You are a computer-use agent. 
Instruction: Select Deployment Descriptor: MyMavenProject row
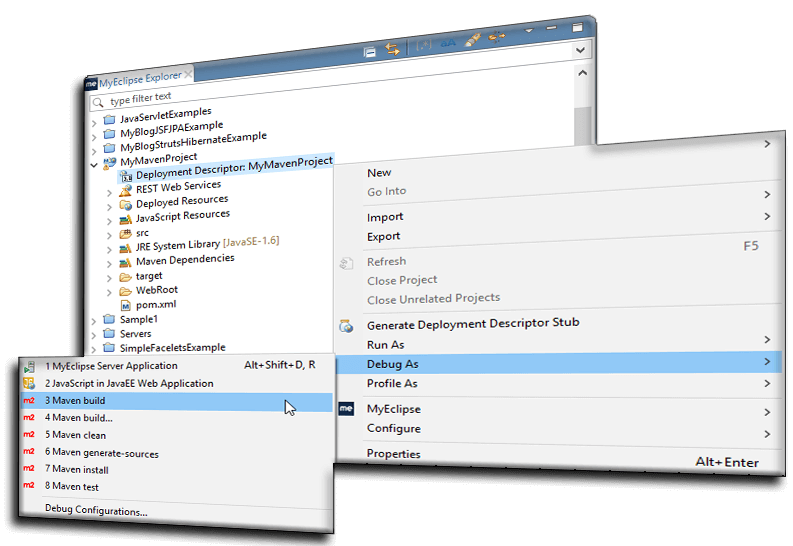pyautogui.click(x=227, y=168)
